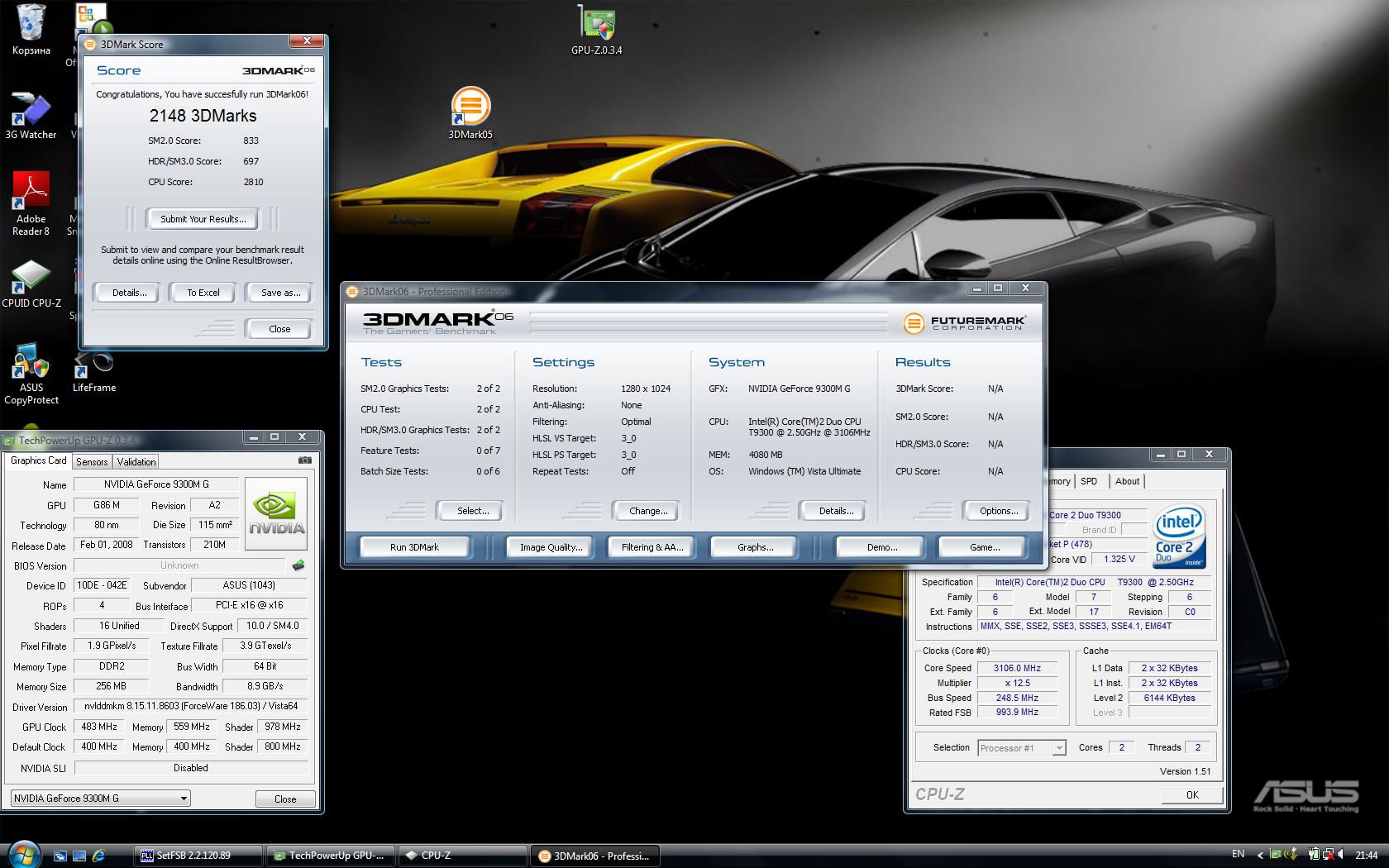This screenshot has width=1389, height=868.
Task: Open the Processor #1 selection dropdown
Action: (x=1022, y=748)
